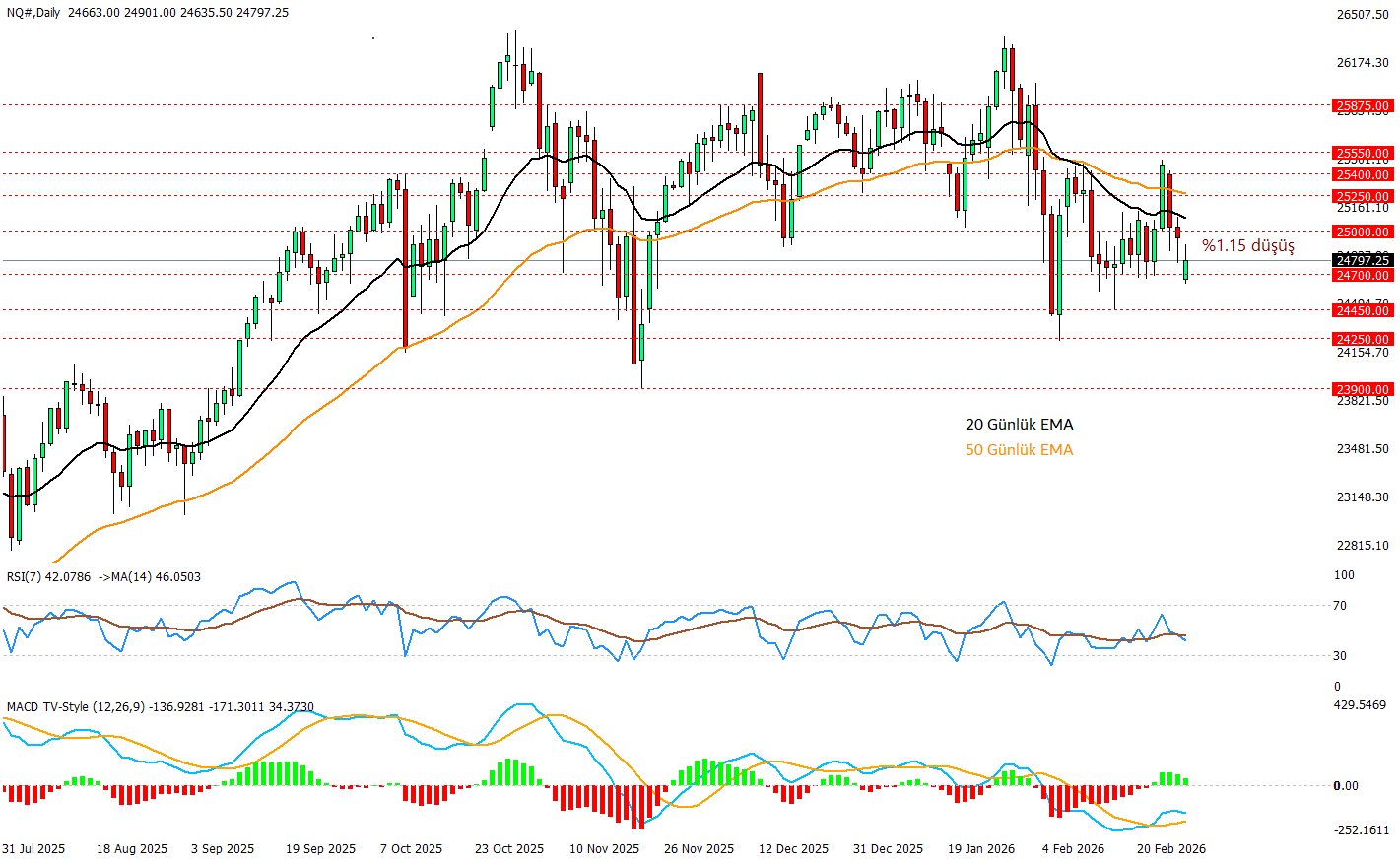The height and width of the screenshot is (861, 1400).
Task: Select the 24250.00 horizontal level tag
Action: pos(1362,339)
